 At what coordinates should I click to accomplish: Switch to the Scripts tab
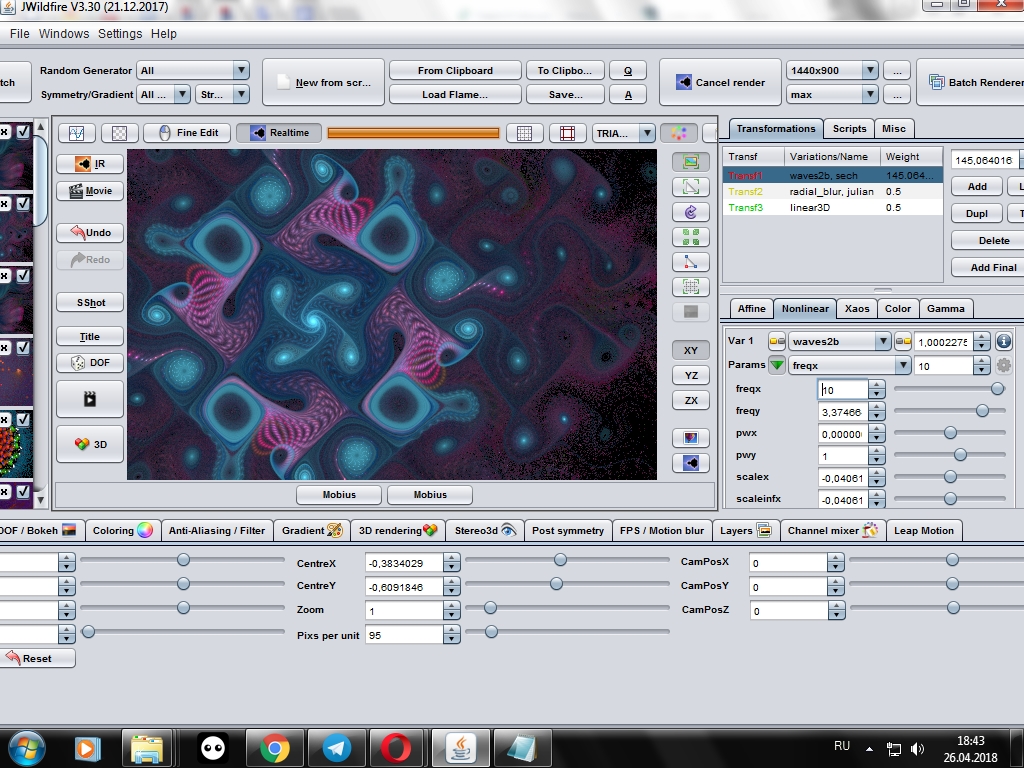click(849, 129)
